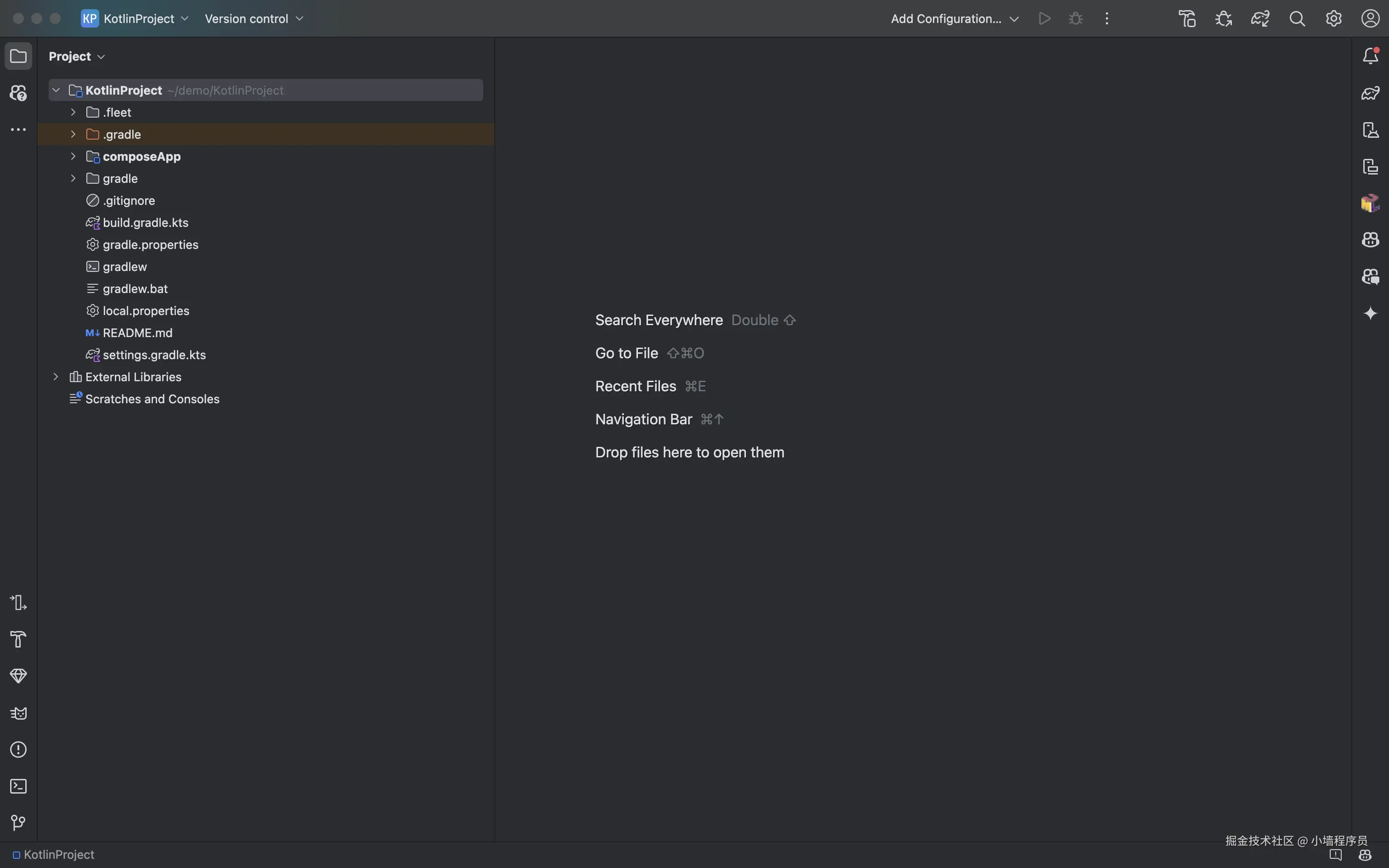Toggle the Project tool window button
Image resolution: width=1389 pixels, height=868 pixels.
pos(18,56)
